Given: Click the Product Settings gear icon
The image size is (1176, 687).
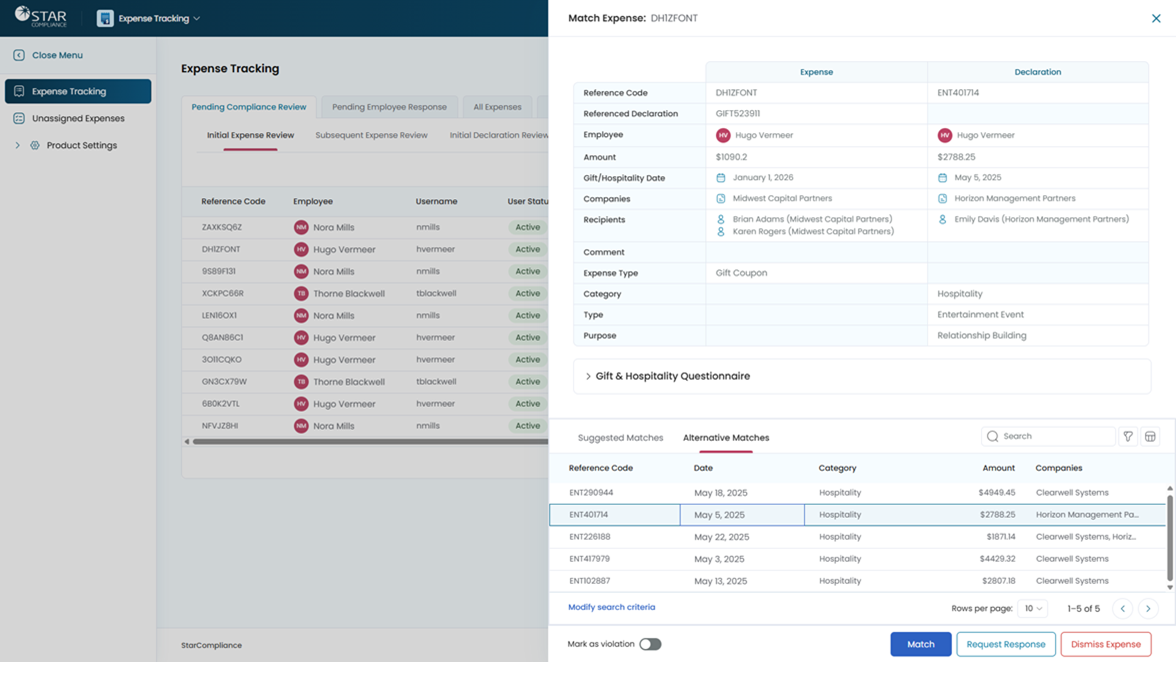Looking at the screenshot, I should (x=35, y=145).
